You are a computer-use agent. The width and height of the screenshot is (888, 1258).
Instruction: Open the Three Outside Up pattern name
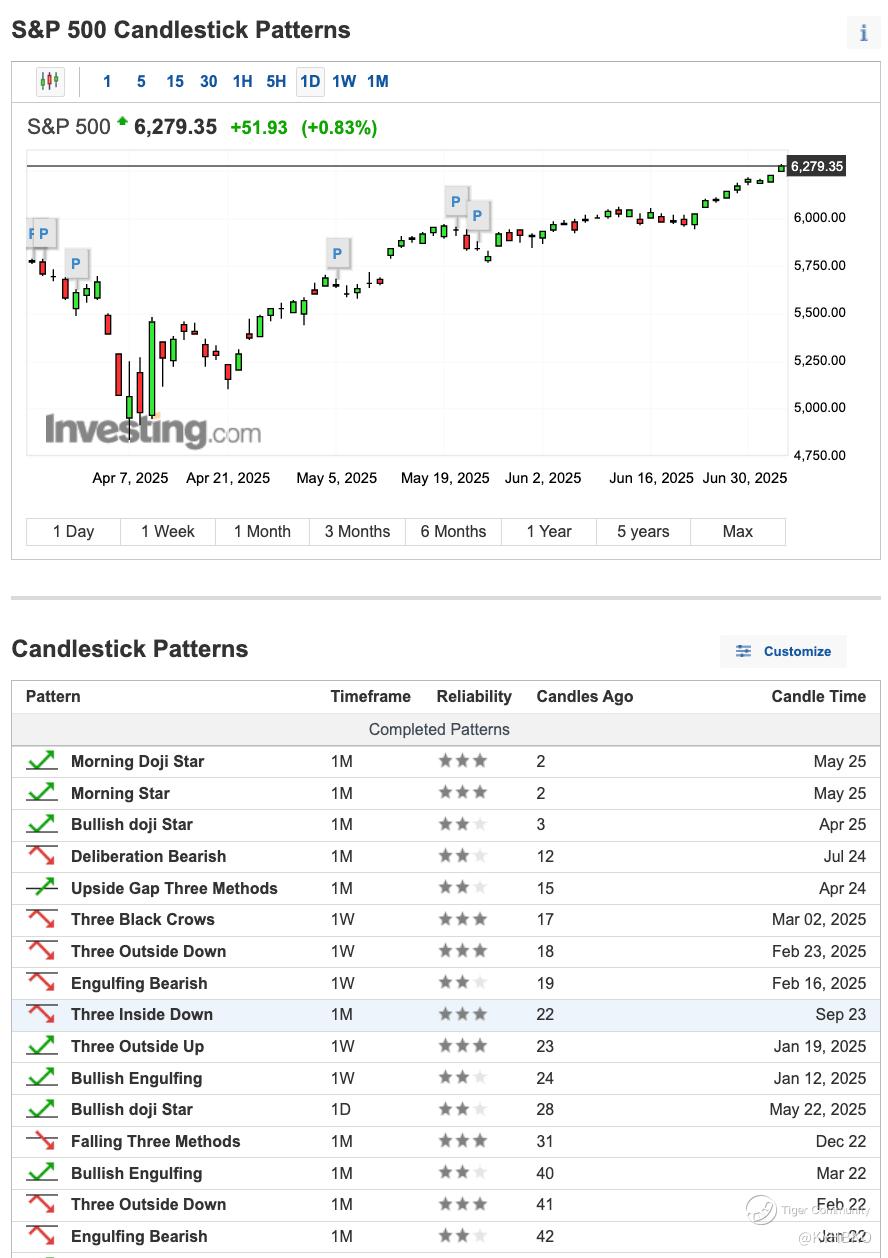(x=137, y=1046)
